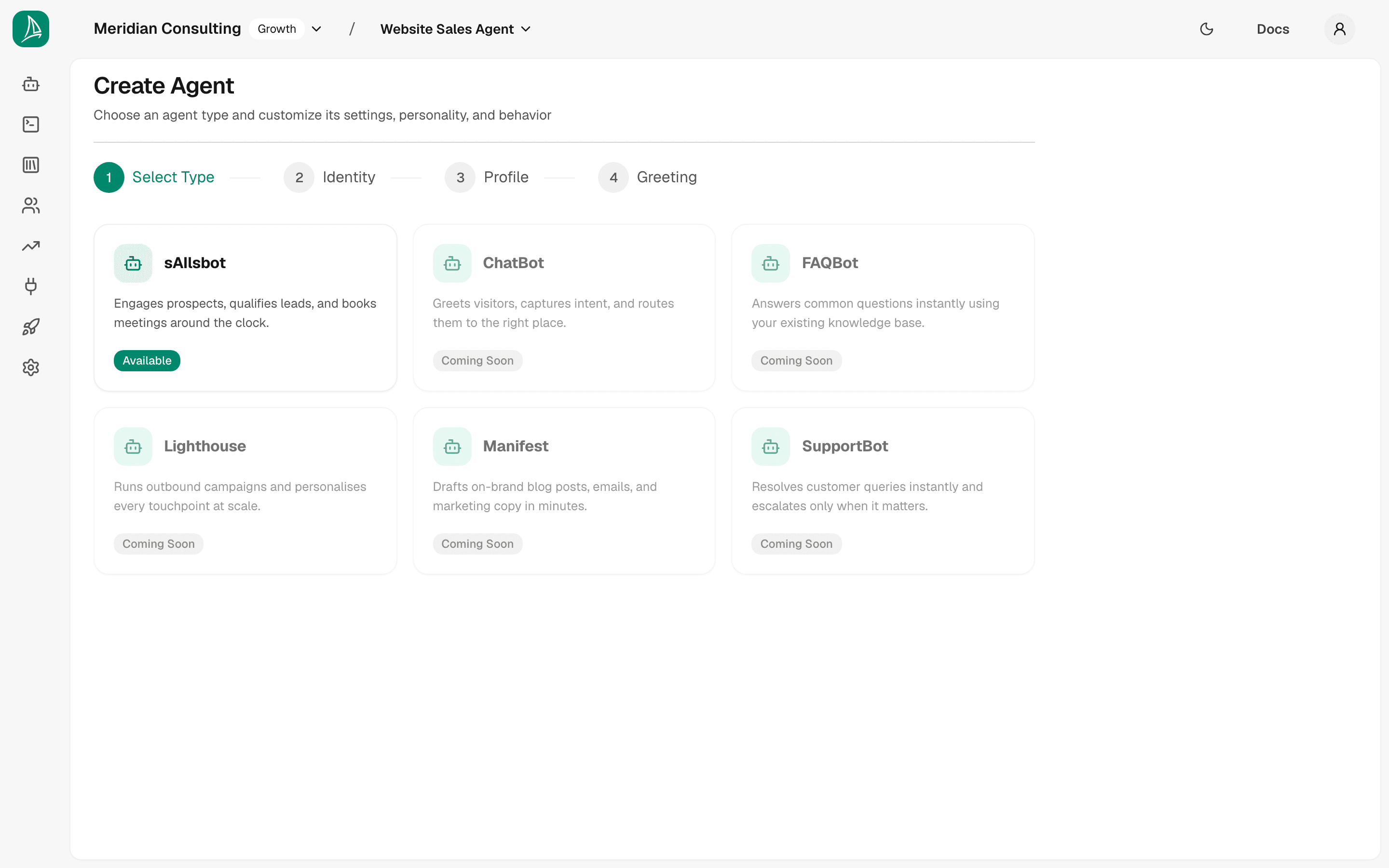
Task: Click the Create Agent heading
Action: click(163, 86)
